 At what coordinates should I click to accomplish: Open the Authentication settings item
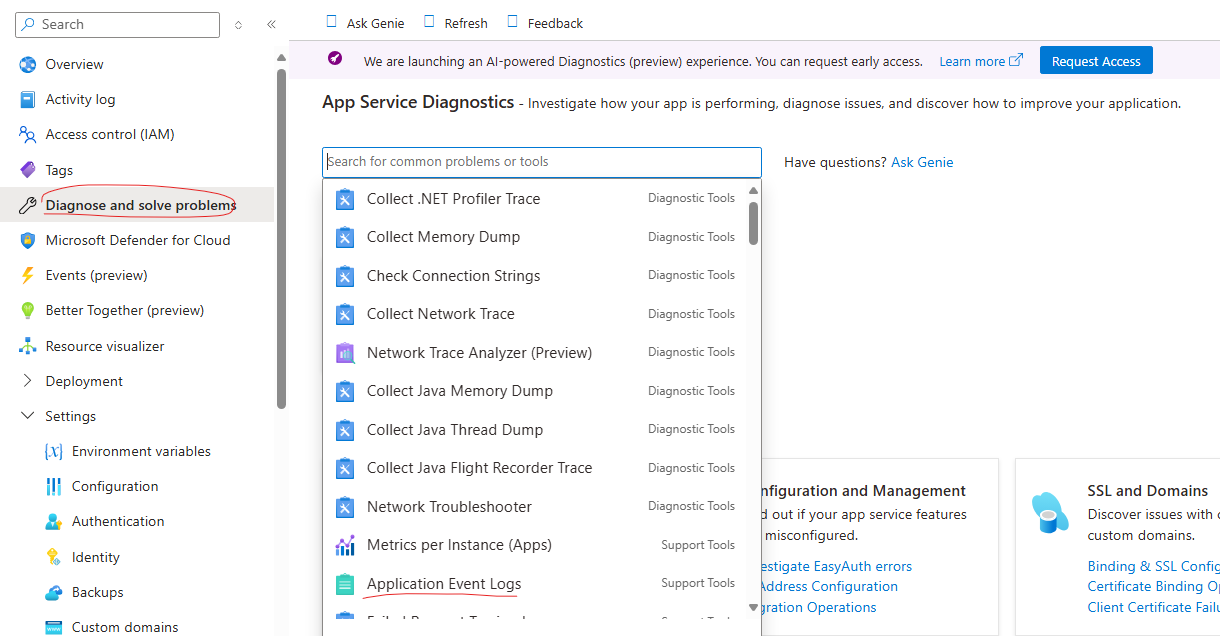click(137, 522)
